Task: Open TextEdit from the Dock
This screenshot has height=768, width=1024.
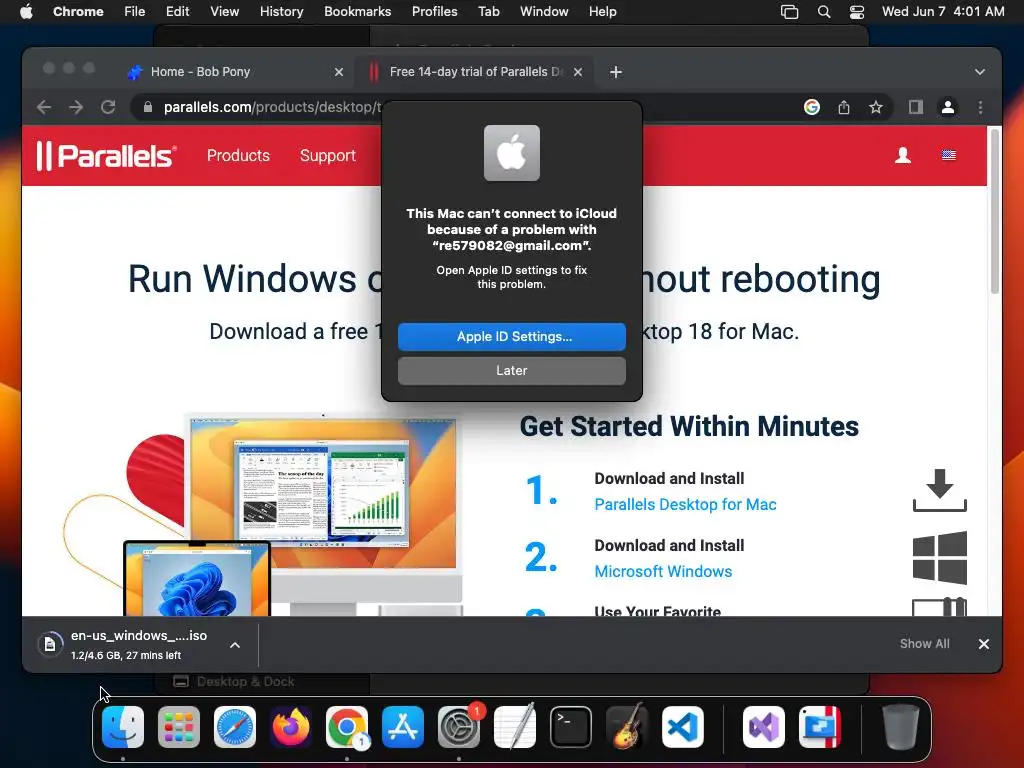Action: (515, 727)
